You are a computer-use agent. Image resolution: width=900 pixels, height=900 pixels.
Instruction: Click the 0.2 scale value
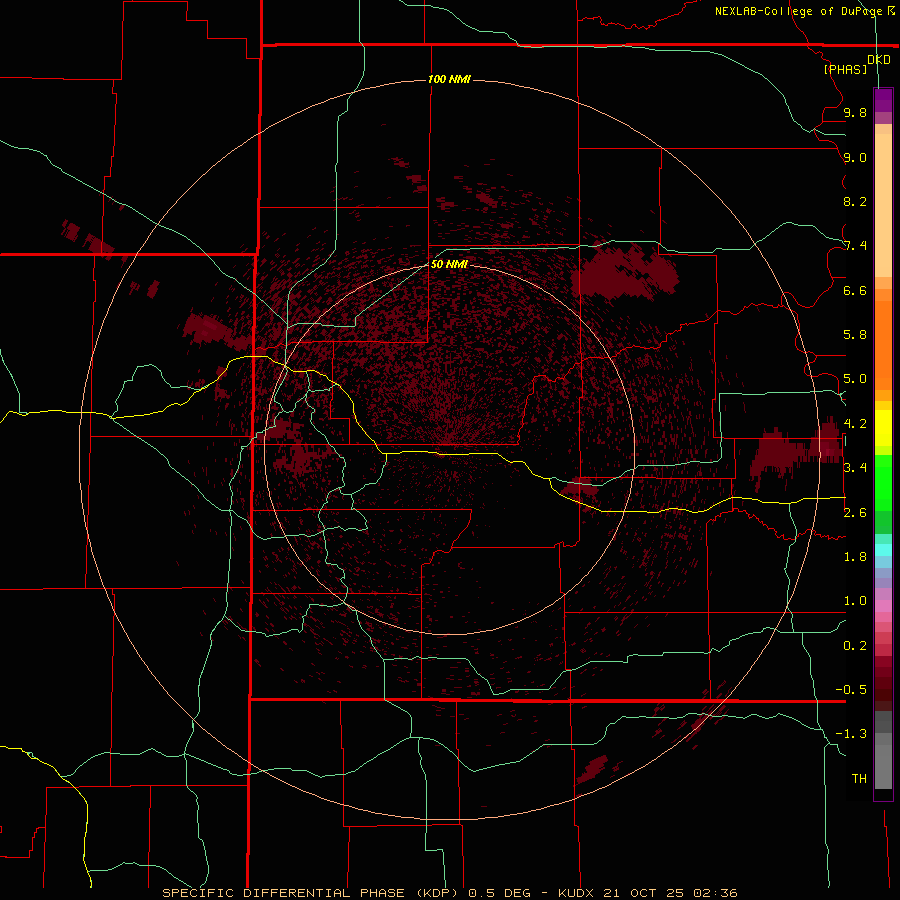[x=855, y=646]
